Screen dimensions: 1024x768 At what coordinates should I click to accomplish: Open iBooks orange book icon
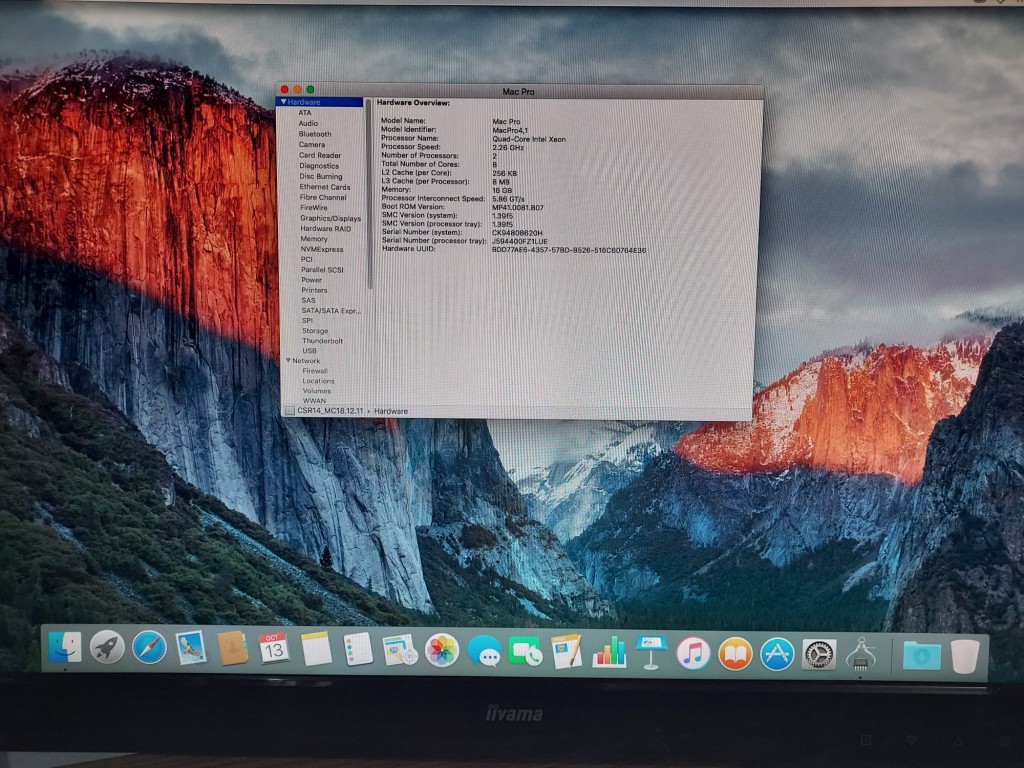(x=735, y=654)
